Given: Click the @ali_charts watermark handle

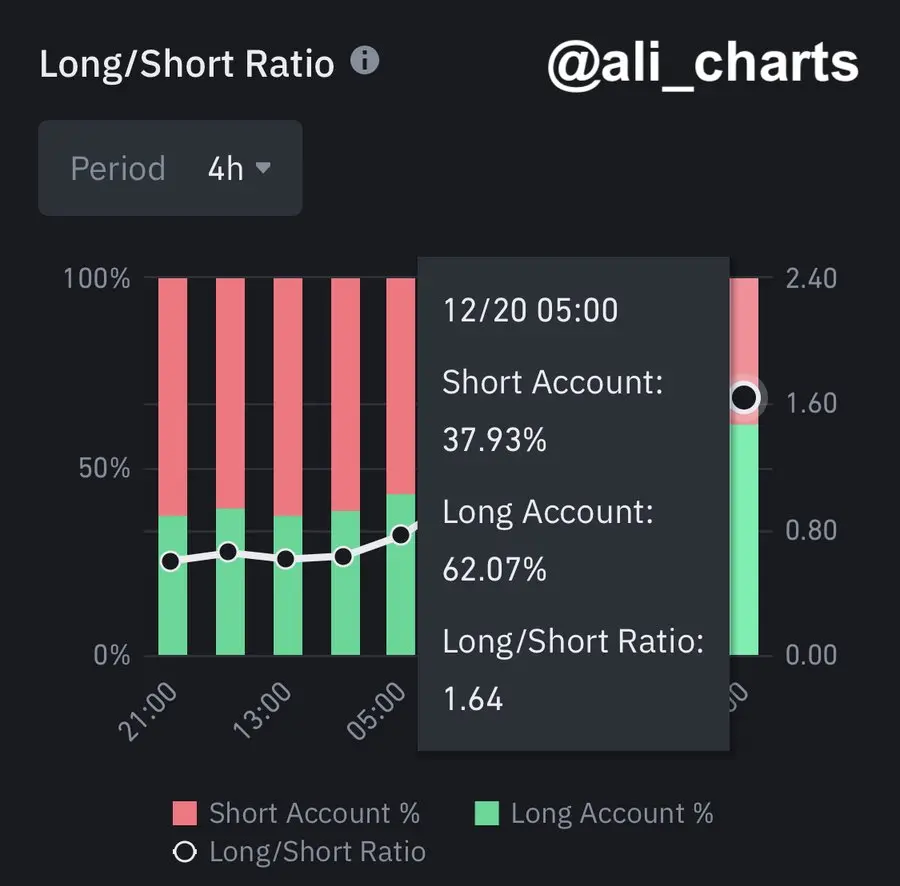Looking at the screenshot, I should pyautogui.click(x=703, y=63).
